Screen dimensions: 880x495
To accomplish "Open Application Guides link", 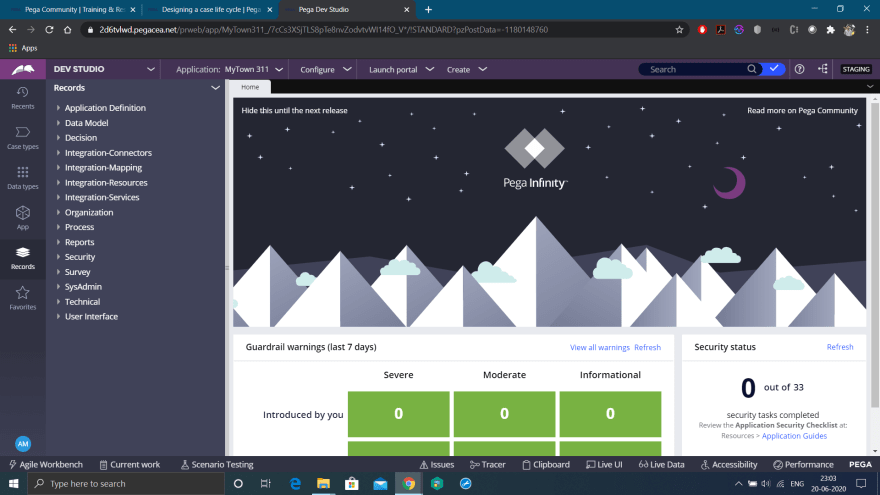I will click(x=794, y=436).
